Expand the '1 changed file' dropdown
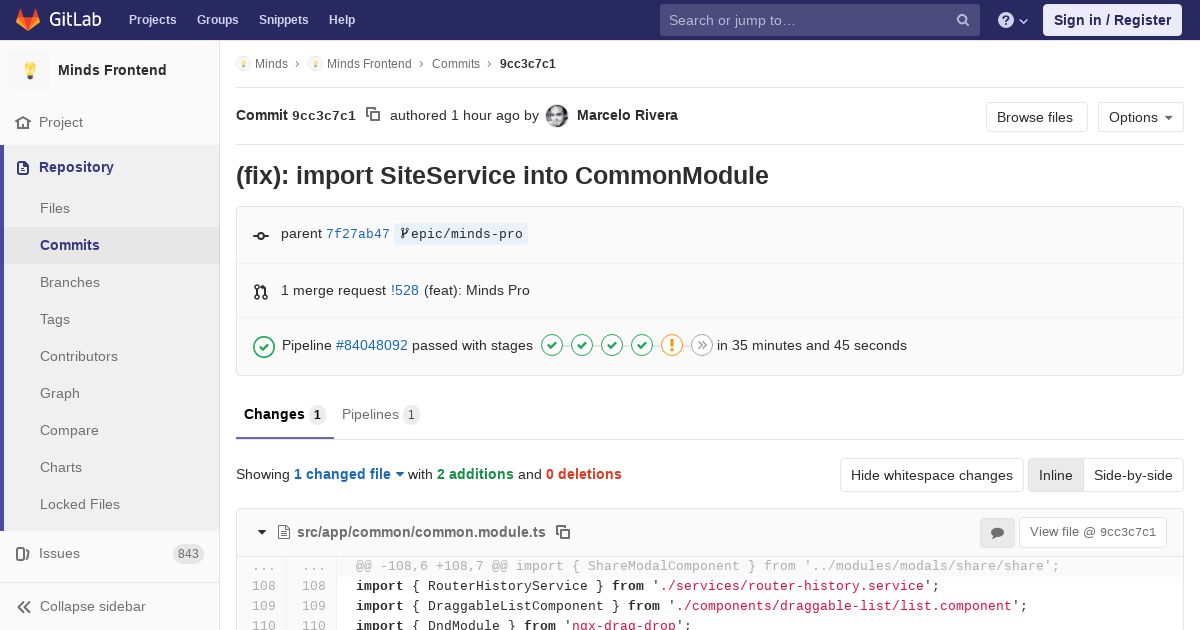 click(348, 474)
